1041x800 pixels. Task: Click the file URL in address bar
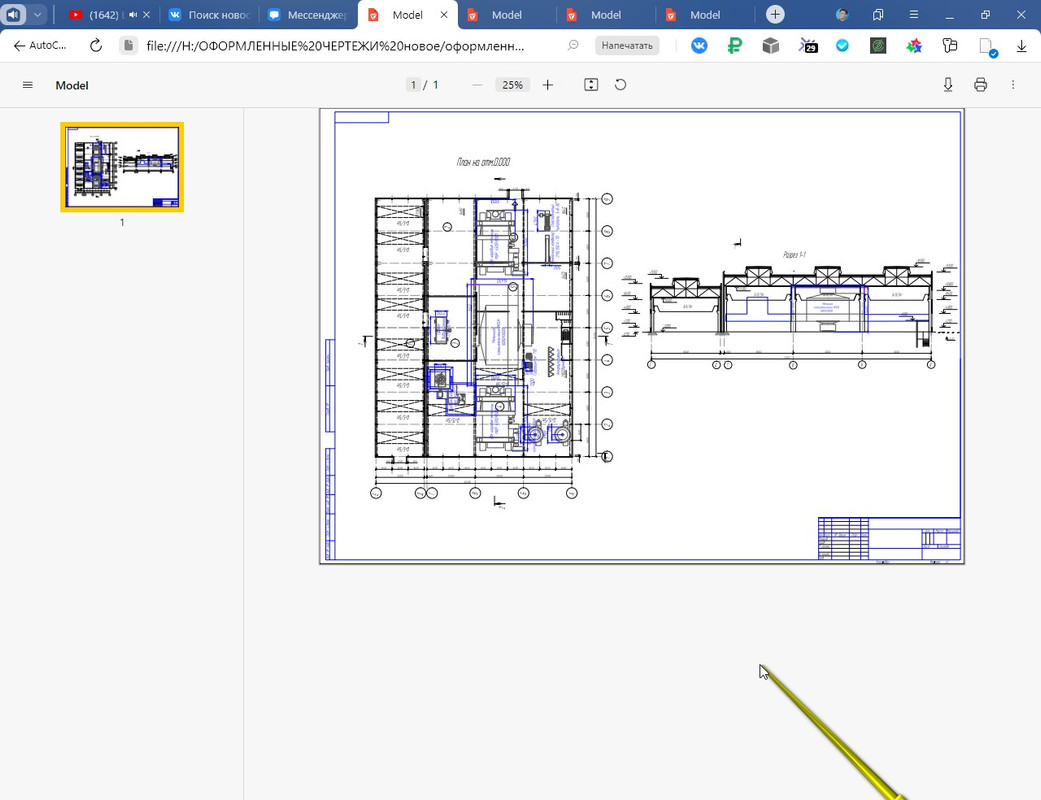click(335, 46)
